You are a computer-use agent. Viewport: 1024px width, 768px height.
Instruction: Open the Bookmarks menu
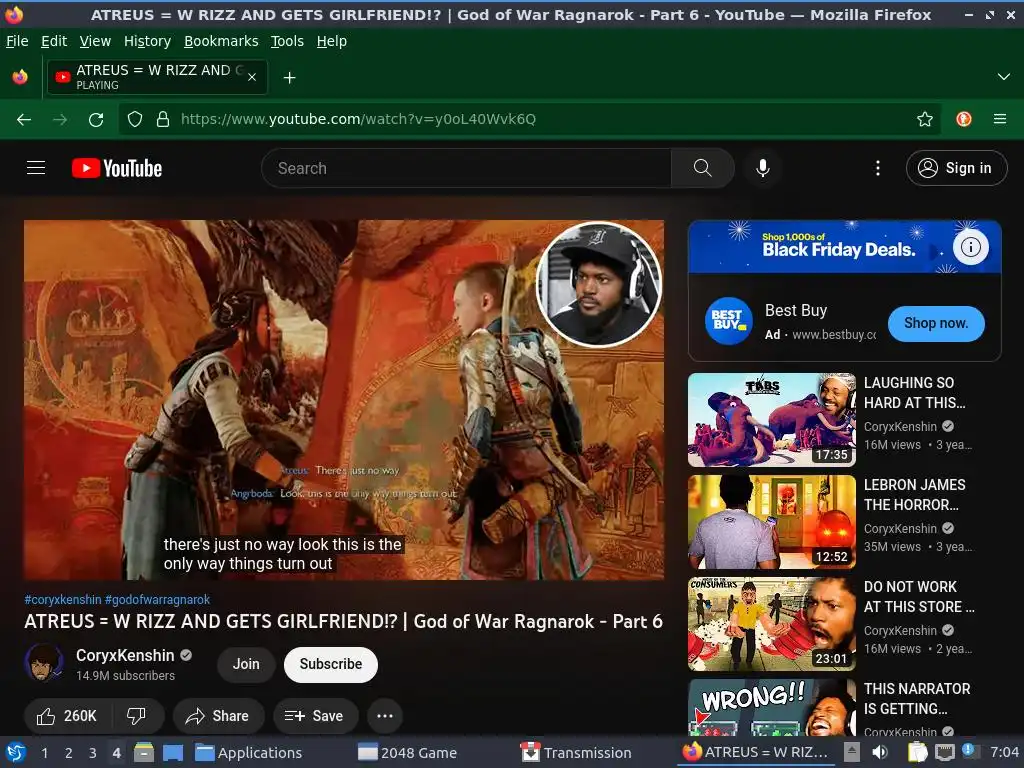coord(221,41)
